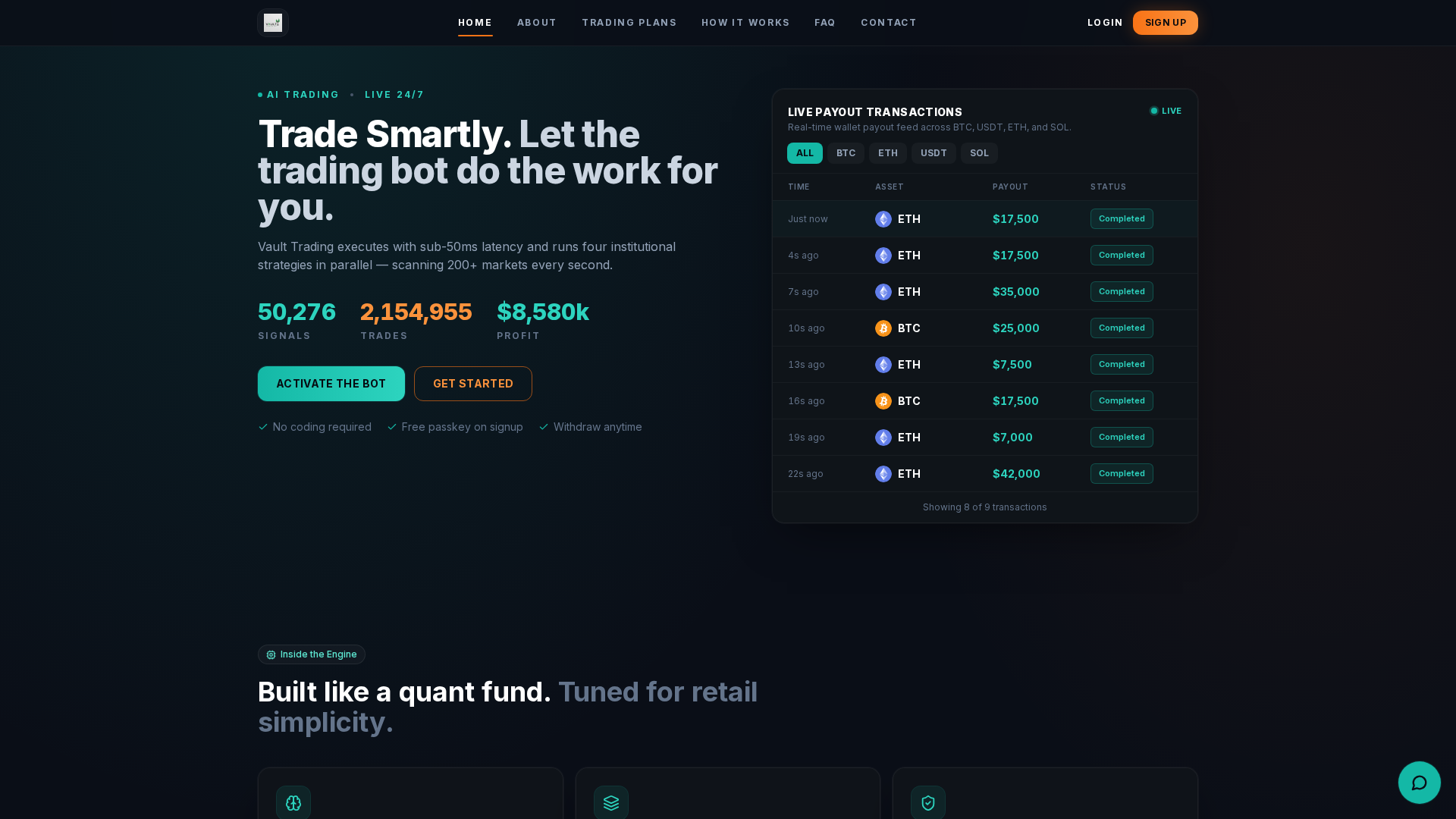Click Completed badge in Just now row
Screen dimensions: 1456x819
point(1122,219)
